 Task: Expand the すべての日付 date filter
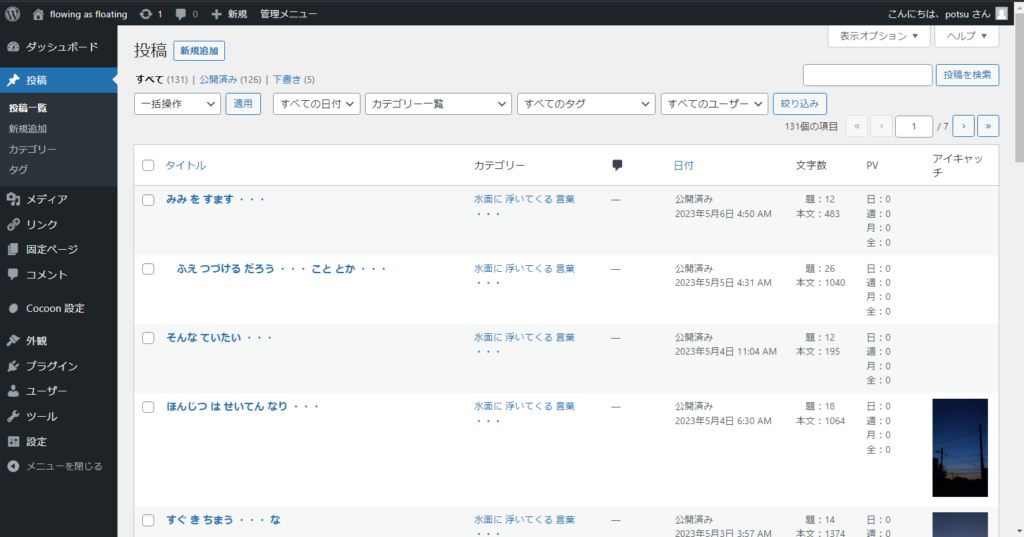316,104
